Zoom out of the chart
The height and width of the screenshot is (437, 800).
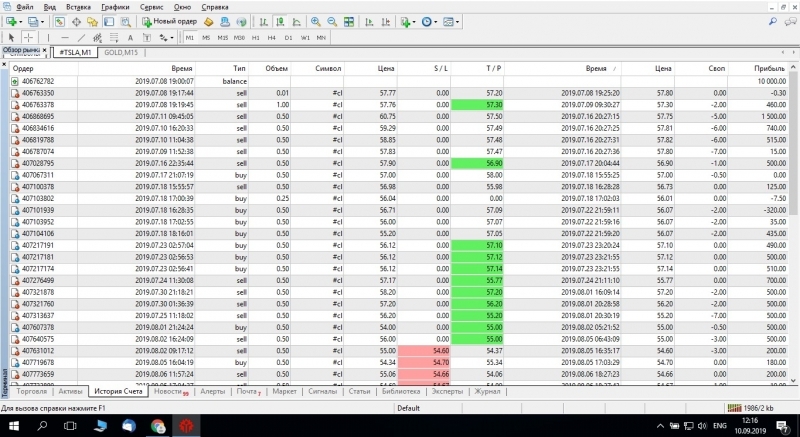pos(331,21)
